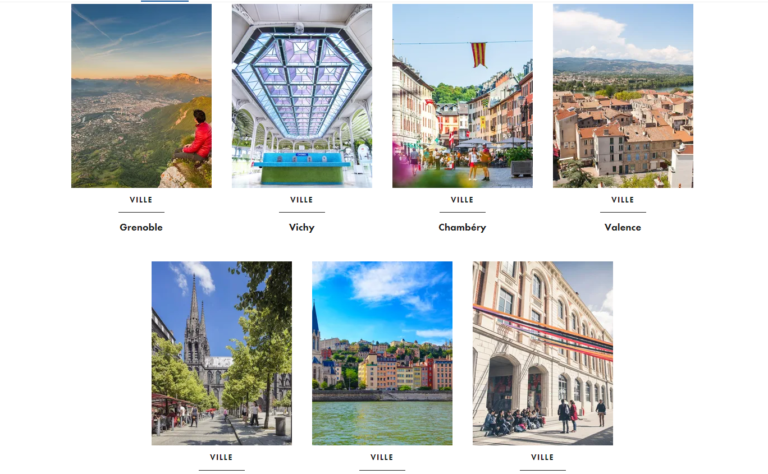Open the Chambéry street photo
Screen dimensions: 768x474
[462, 96]
